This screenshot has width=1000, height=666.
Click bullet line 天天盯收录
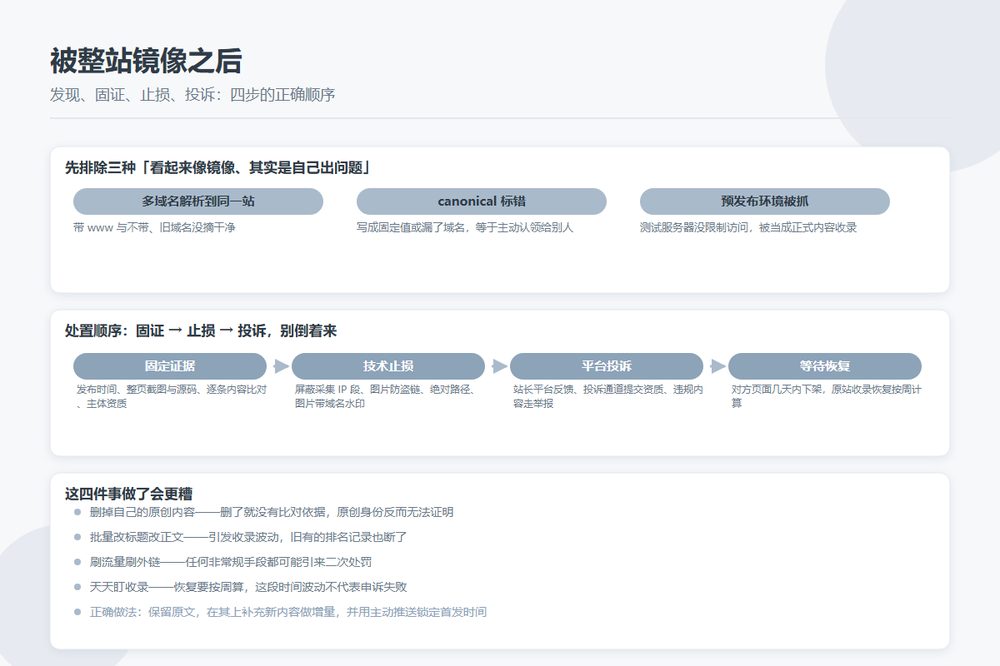[248, 587]
